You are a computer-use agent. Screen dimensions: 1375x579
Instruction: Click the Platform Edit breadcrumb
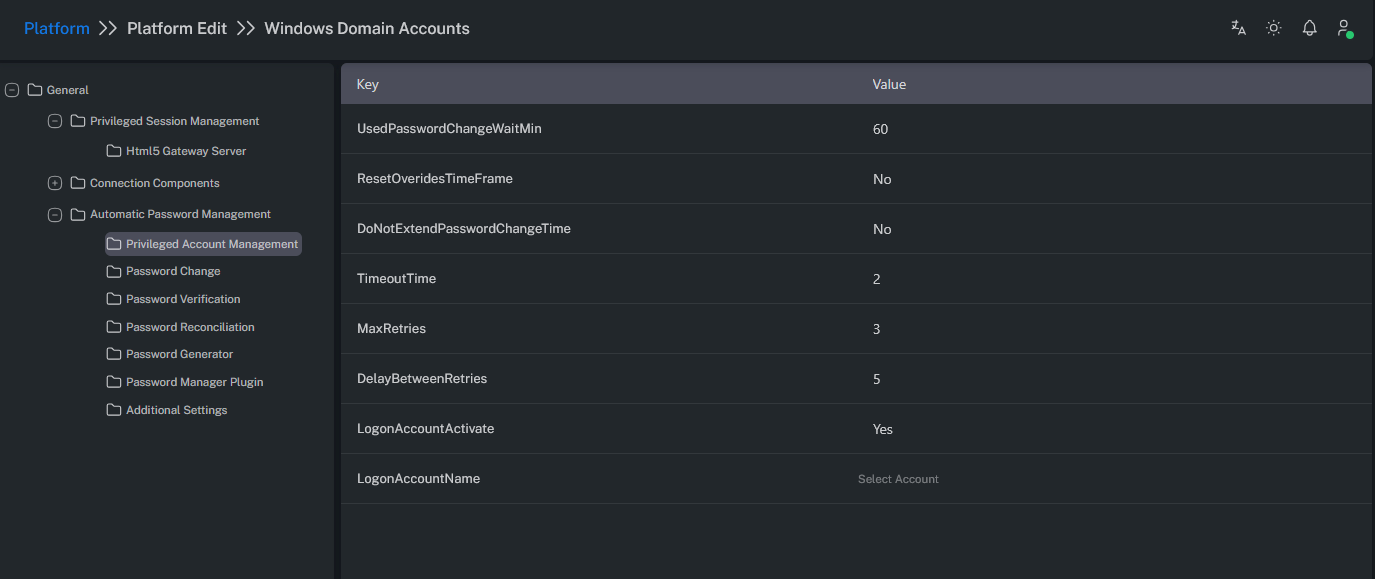coord(177,28)
